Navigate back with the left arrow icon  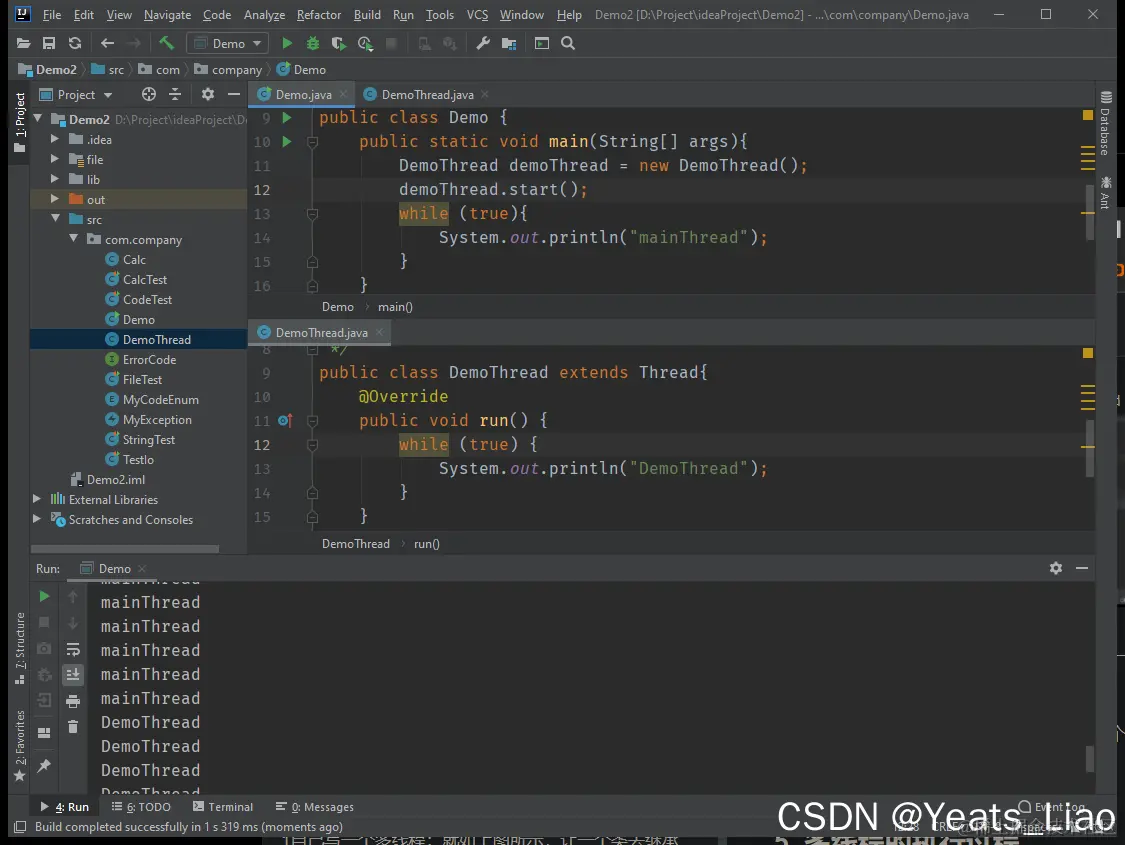click(x=108, y=43)
